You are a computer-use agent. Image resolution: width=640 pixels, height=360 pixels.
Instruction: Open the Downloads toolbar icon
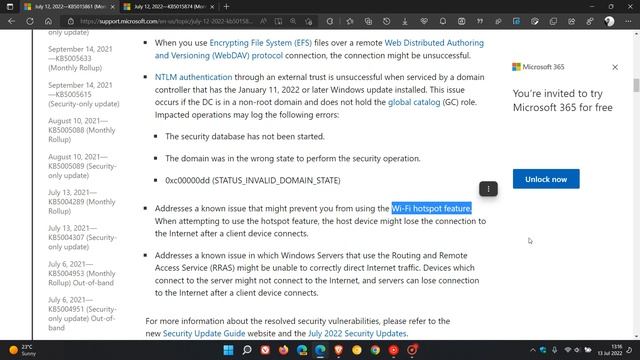405,21
